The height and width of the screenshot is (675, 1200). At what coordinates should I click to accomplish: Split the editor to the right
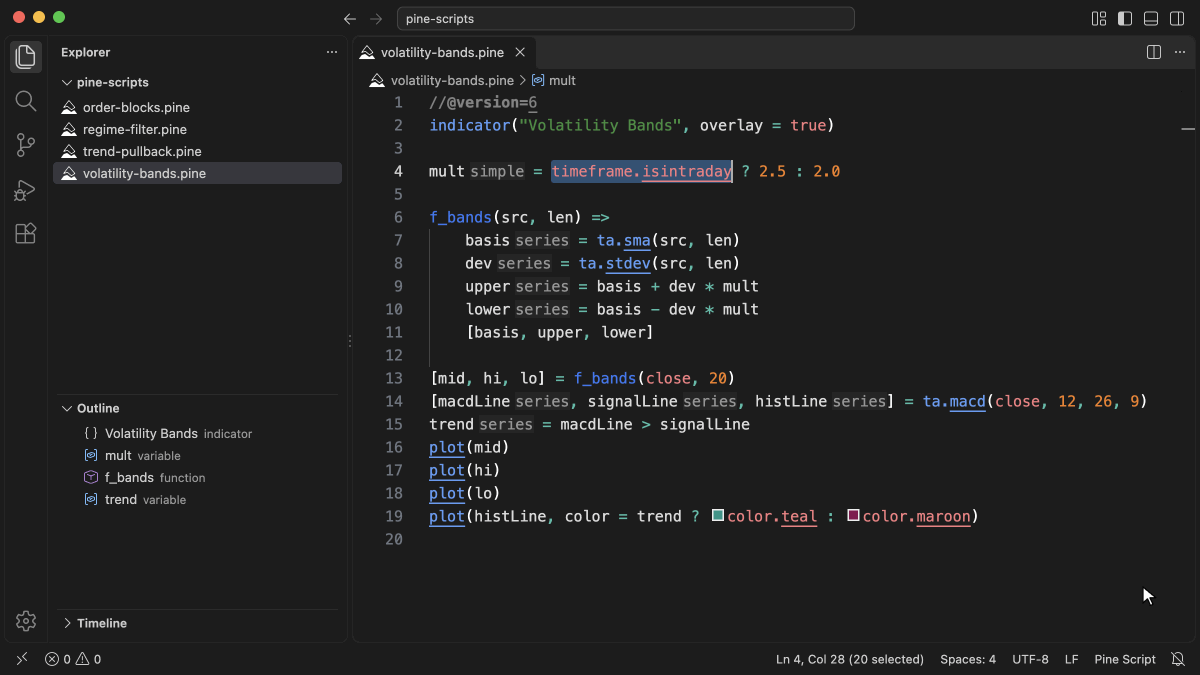point(1153,52)
